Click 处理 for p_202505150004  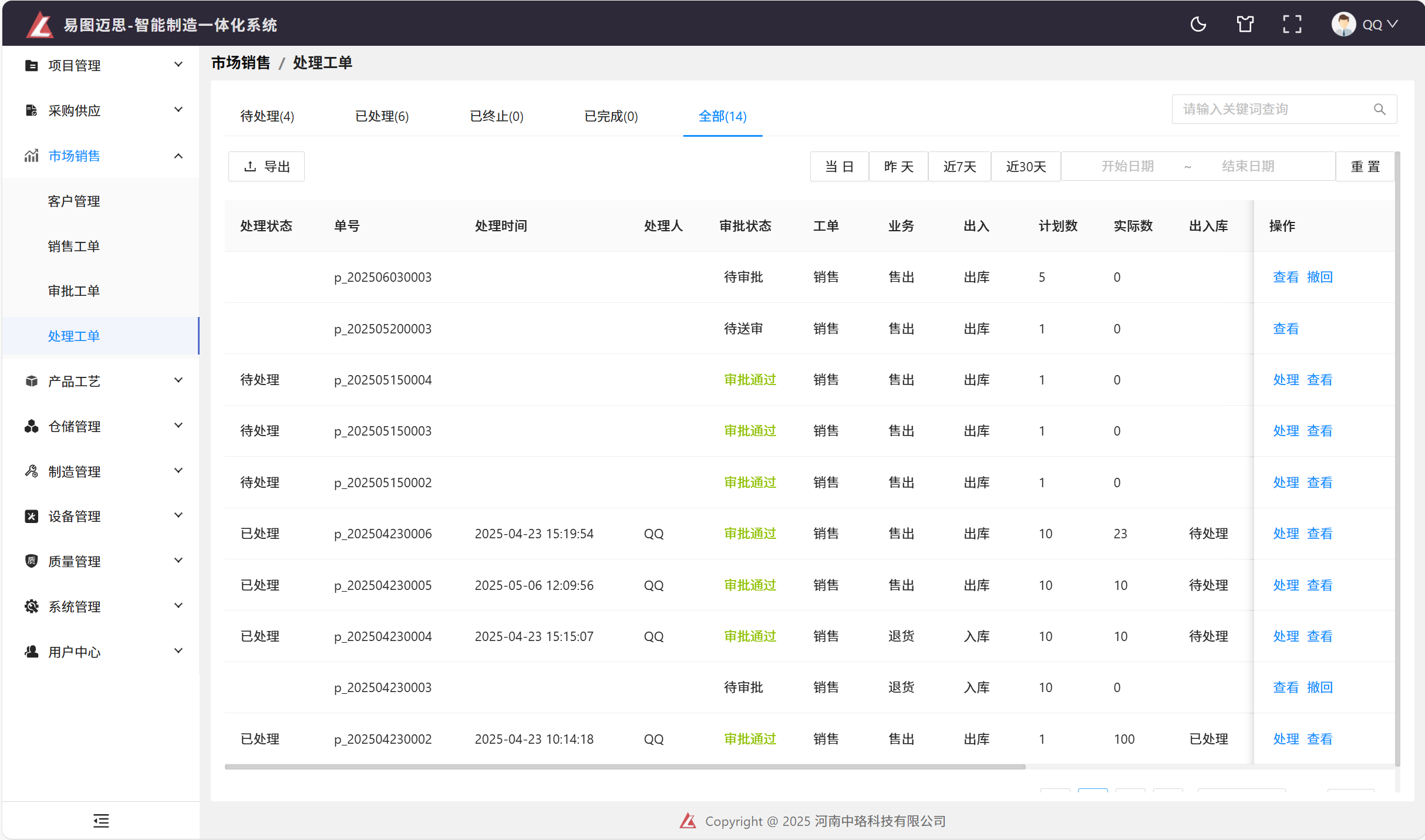coord(1286,380)
